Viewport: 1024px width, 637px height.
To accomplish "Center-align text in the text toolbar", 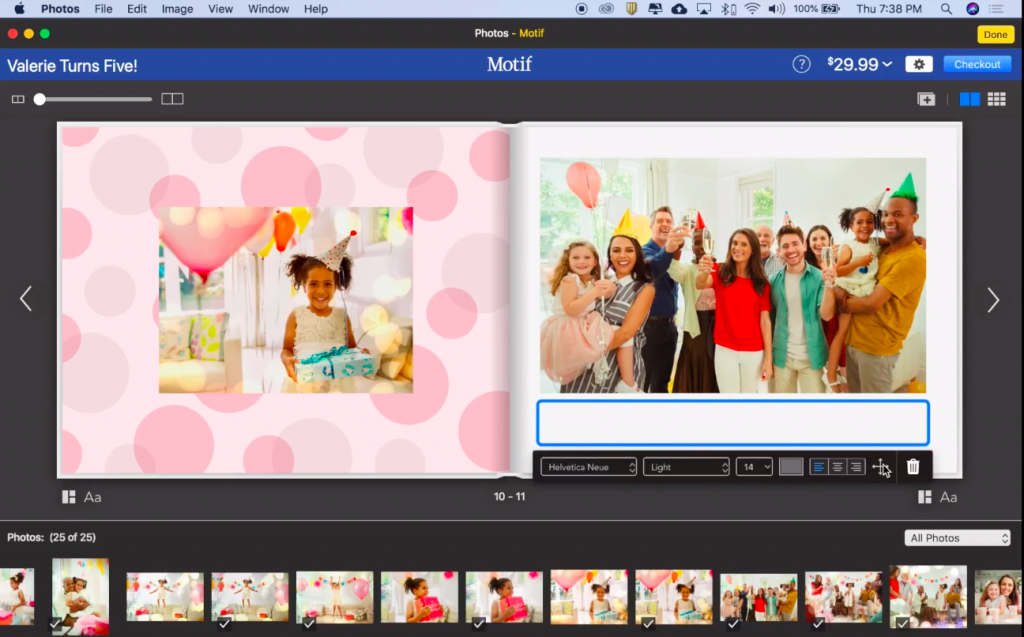I will [x=837, y=466].
